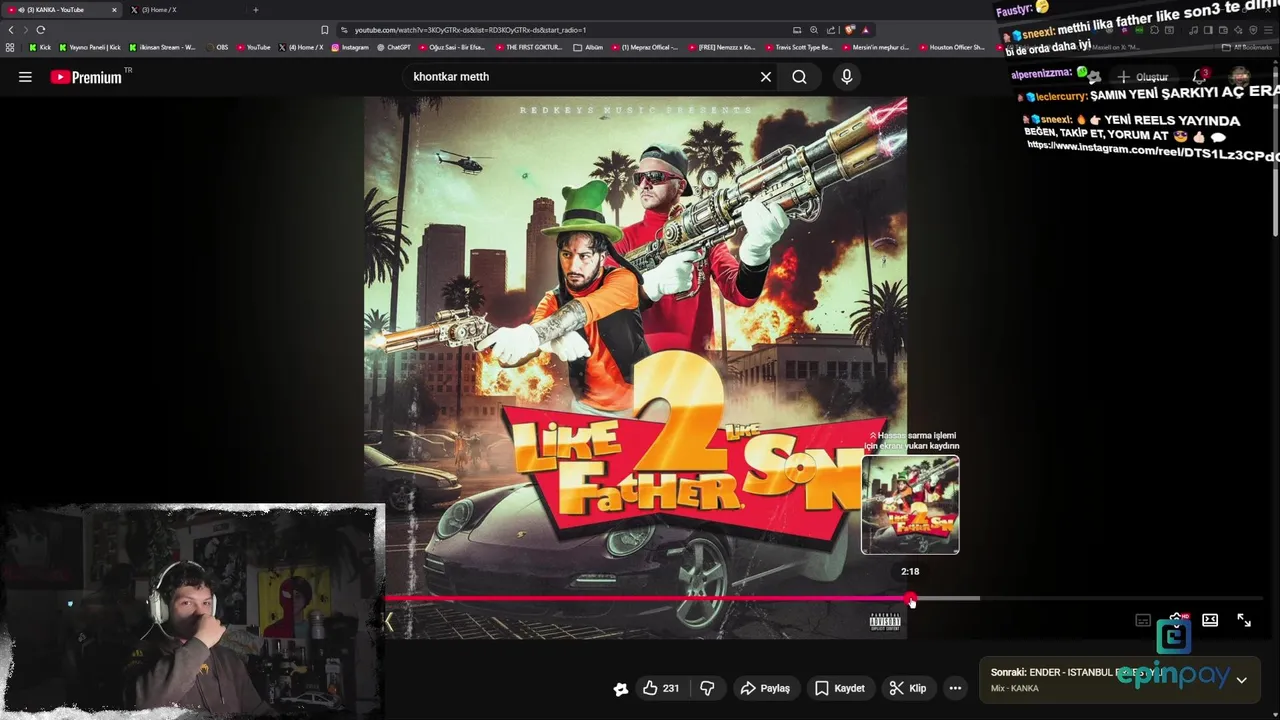
Task: Open Oğuz Sasi - Bir Efsa bookmark
Action: click(x=452, y=47)
